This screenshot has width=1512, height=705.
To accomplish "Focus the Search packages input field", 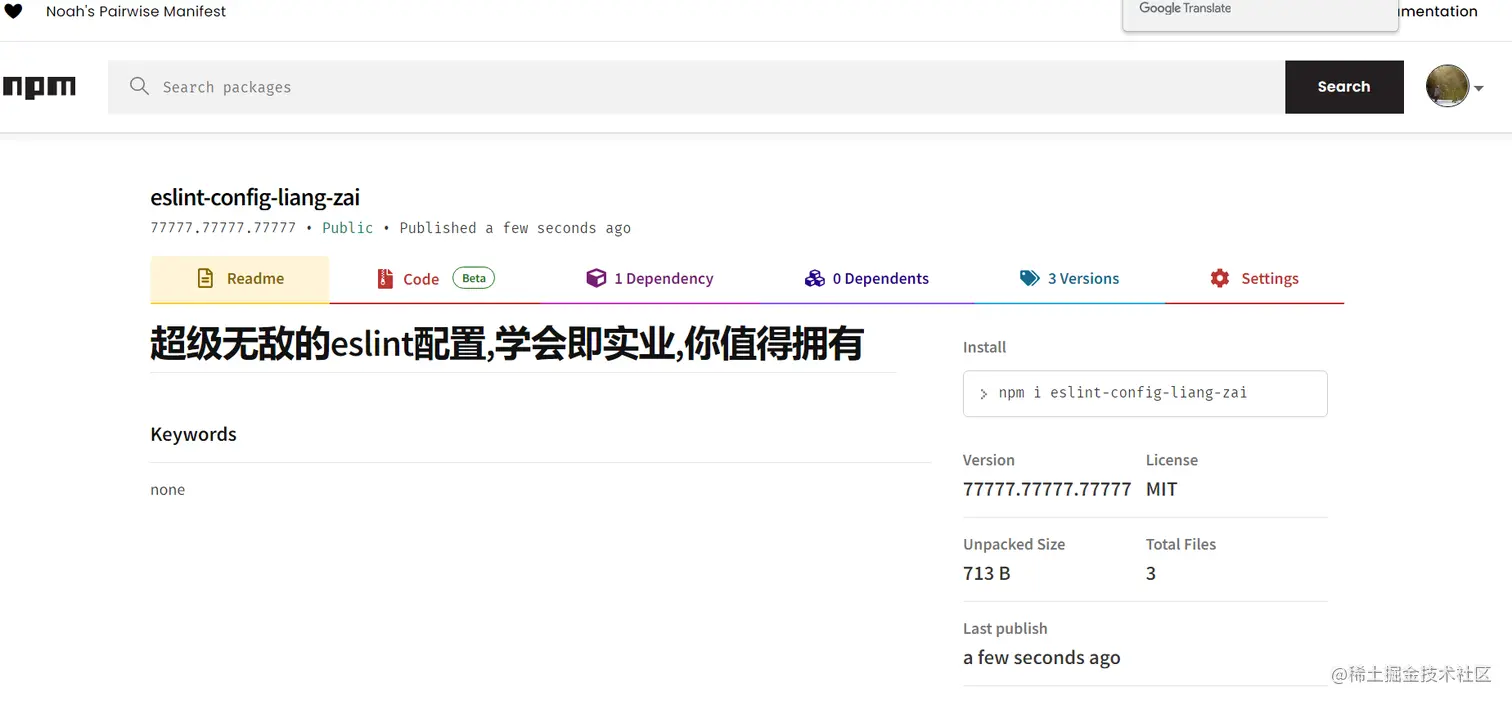I will 696,87.
